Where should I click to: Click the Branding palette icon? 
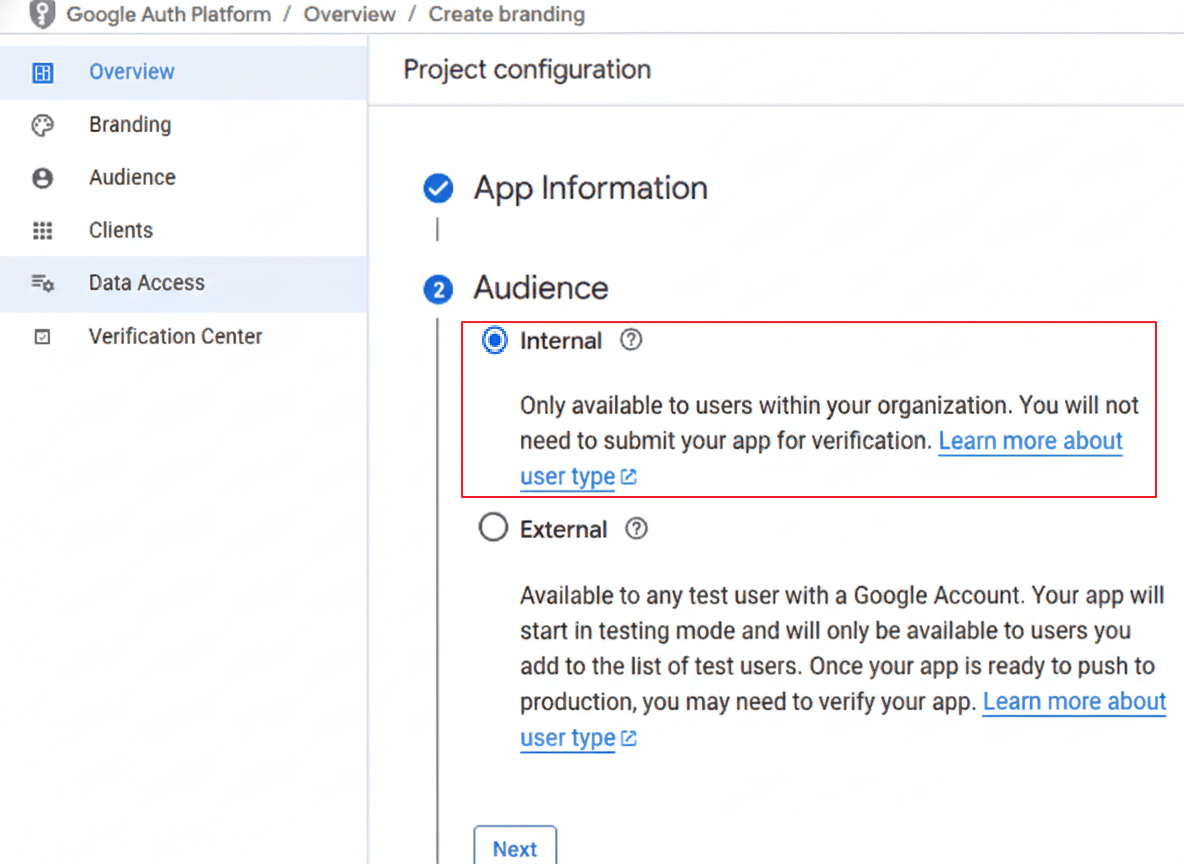coord(42,125)
